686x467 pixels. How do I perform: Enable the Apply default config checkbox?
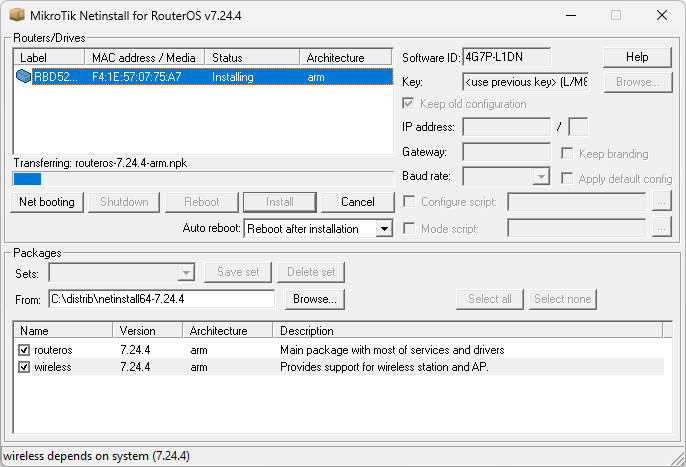567,179
